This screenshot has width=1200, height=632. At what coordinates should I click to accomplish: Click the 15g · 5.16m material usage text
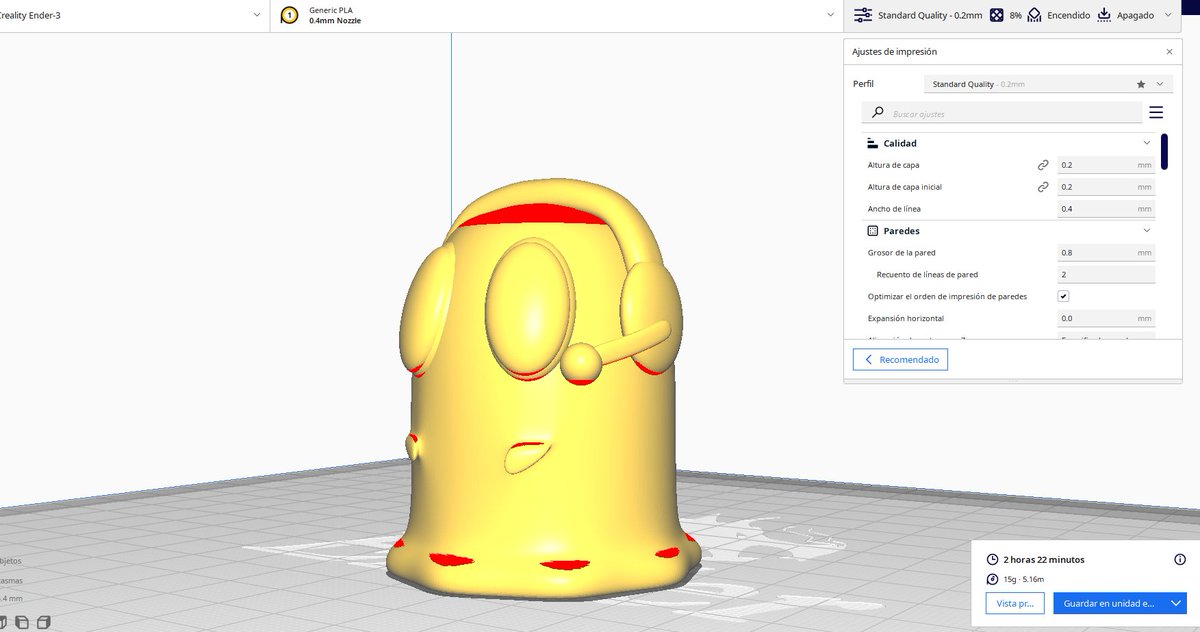[1023, 579]
